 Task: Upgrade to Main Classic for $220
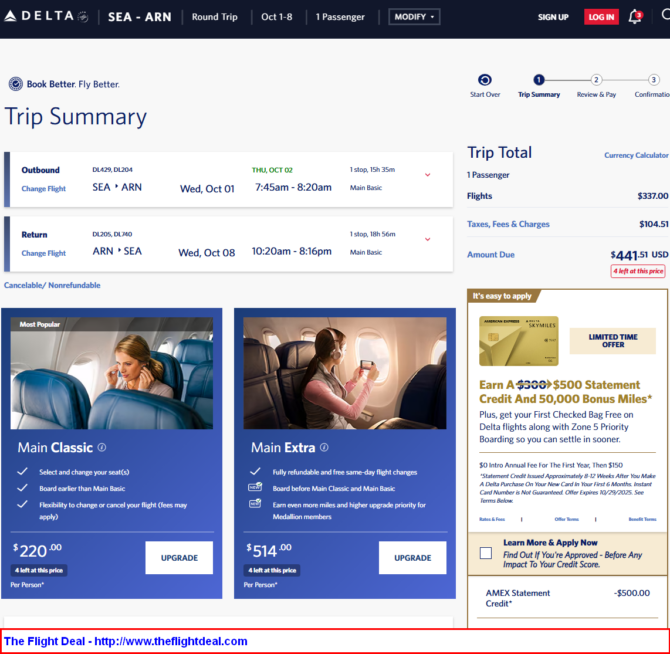tap(179, 558)
